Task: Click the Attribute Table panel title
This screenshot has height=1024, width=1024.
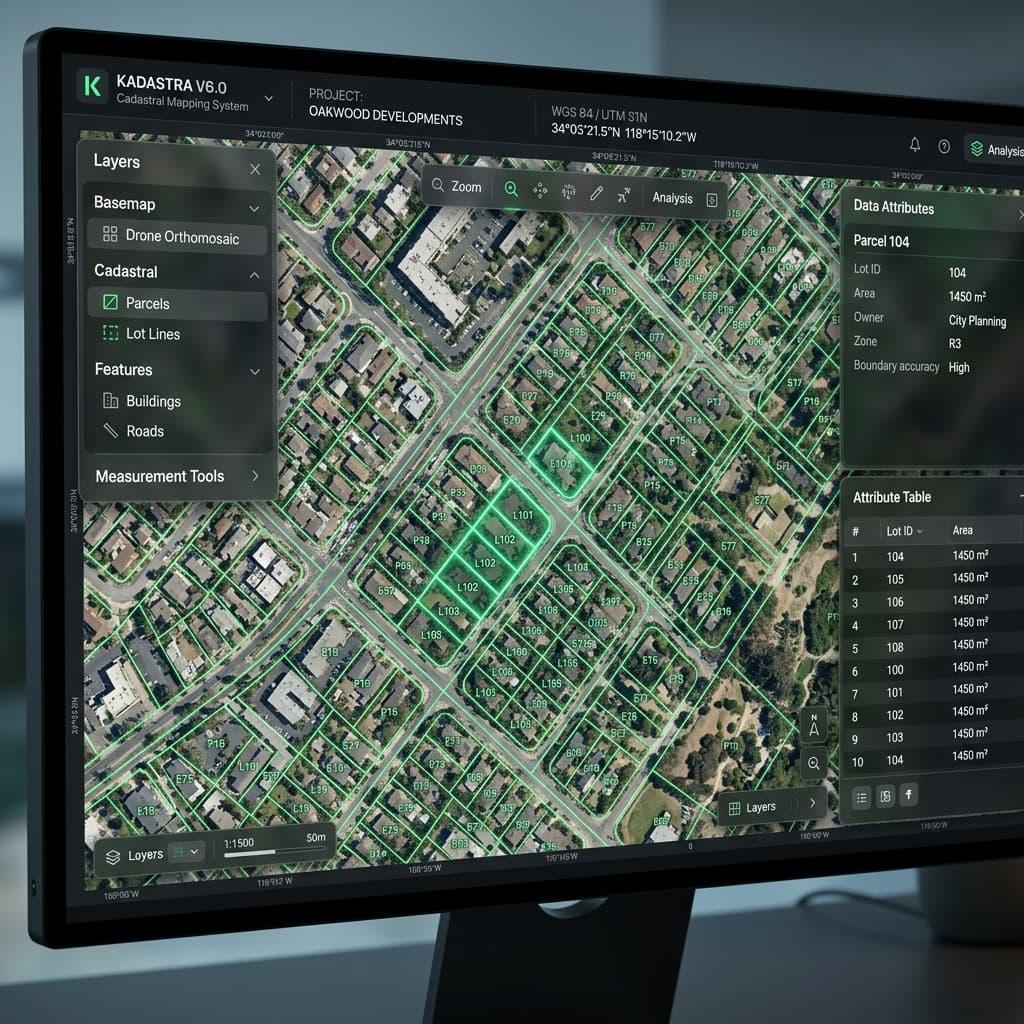Action: (x=892, y=497)
